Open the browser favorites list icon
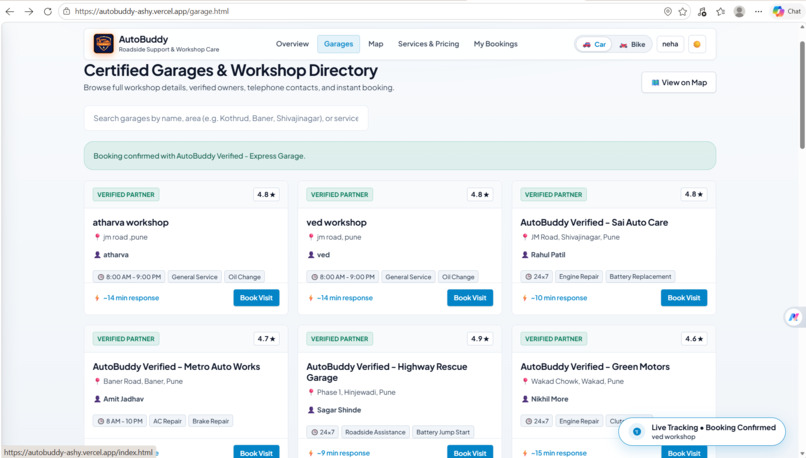The width and height of the screenshot is (806, 458). click(x=721, y=11)
